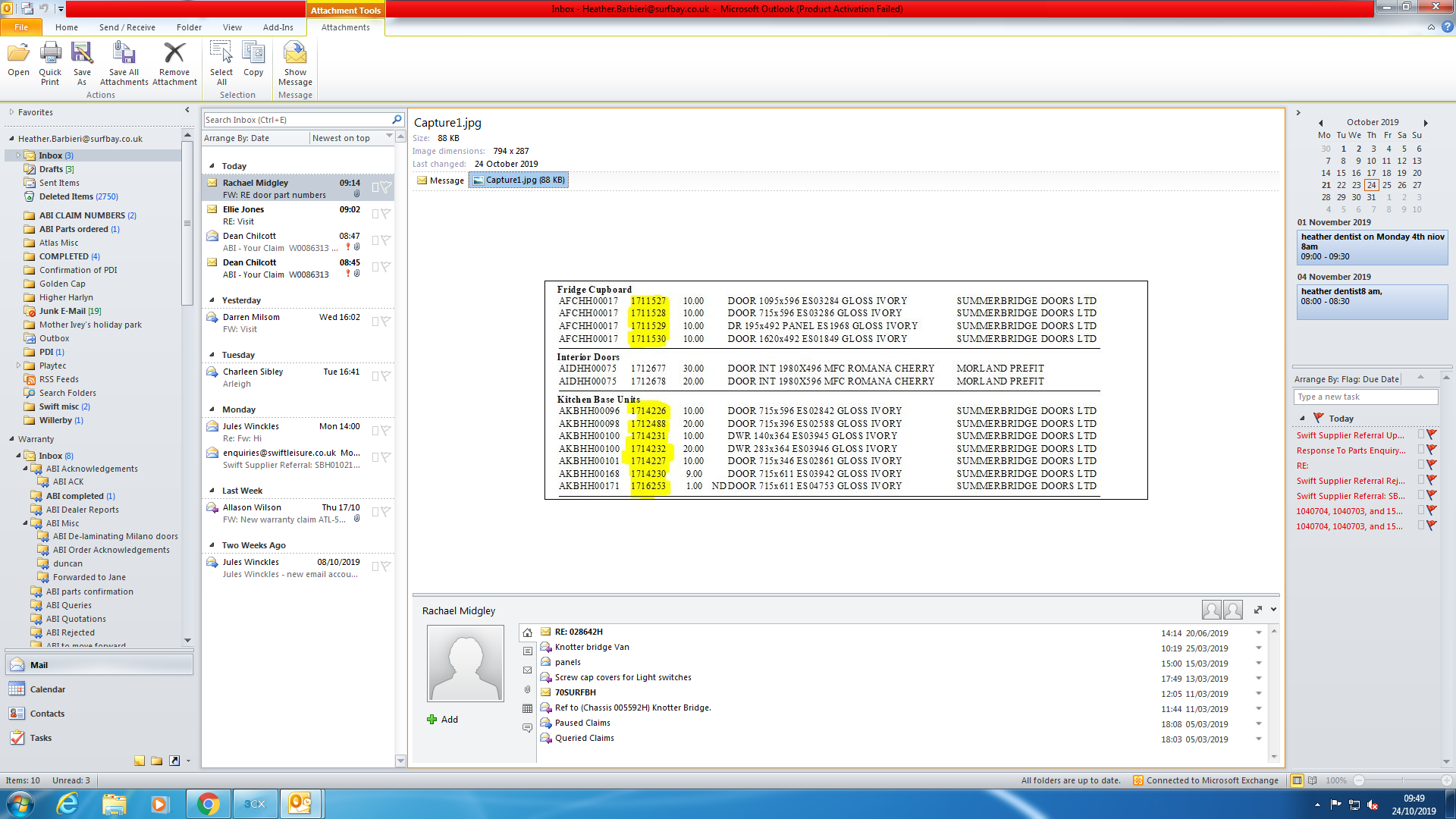This screenshot has width=1456, height=819.
Task: Open Google Chrome from taskbar
Action: tap(208, 804)
